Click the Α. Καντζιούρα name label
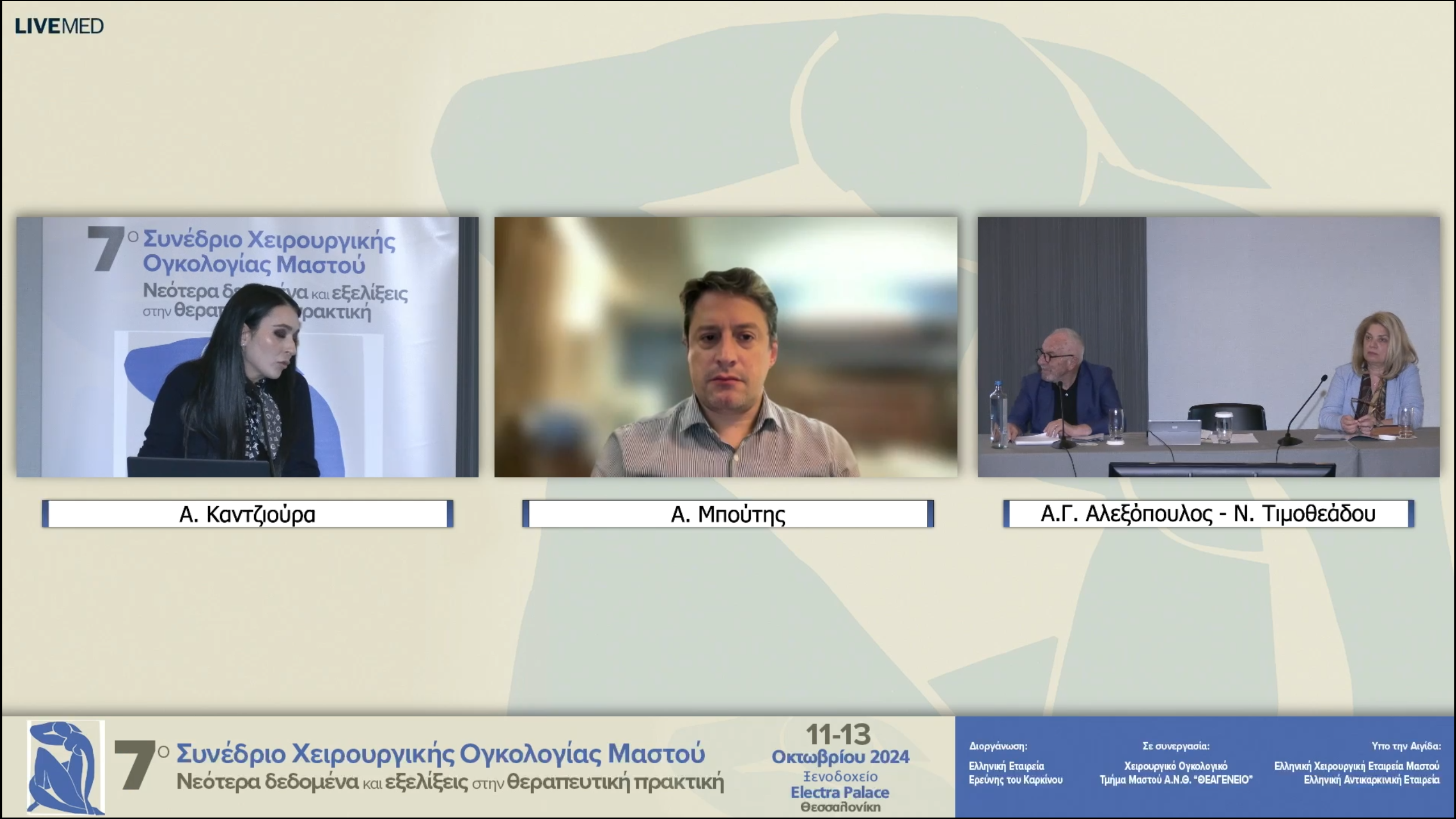1456x819 pixels. (x=247, y=514)
